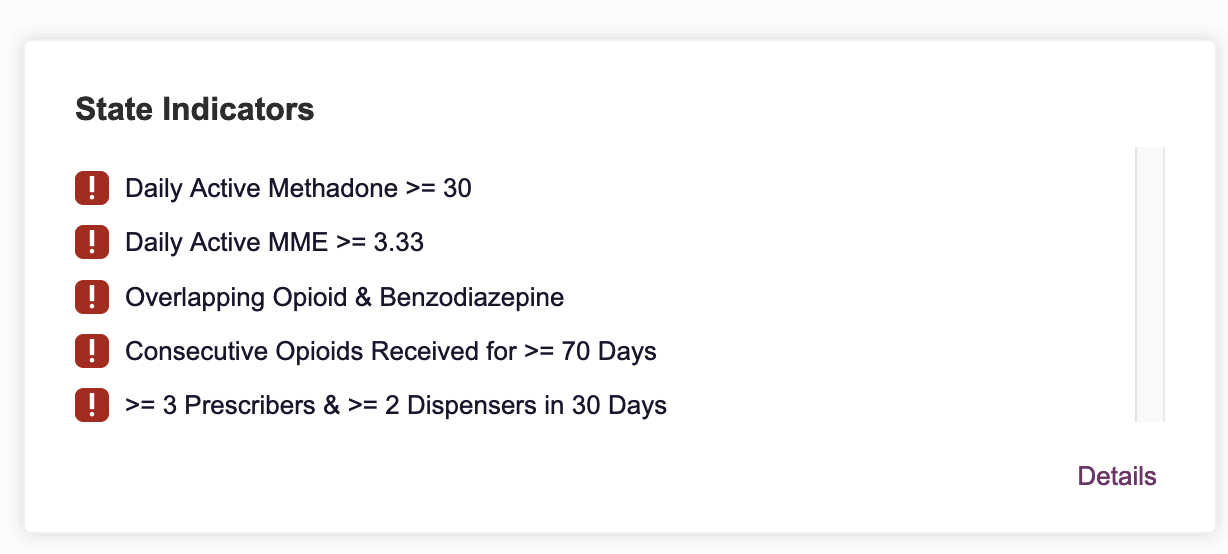Click the alert icon beside Daily Active Methadone

[92, 188]
